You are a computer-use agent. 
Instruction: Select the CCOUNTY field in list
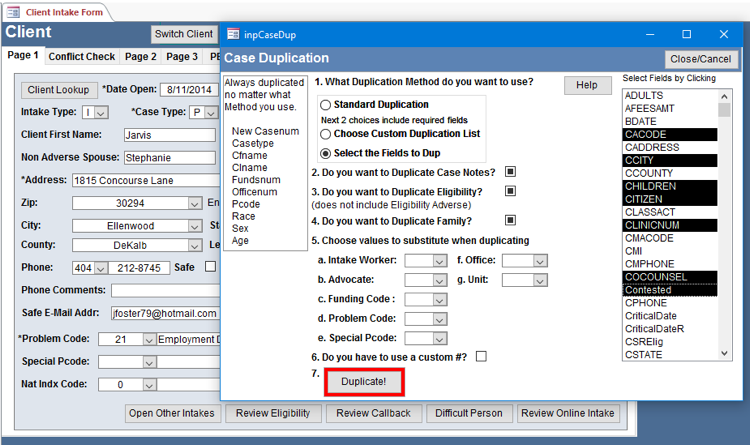pos(651,173)
